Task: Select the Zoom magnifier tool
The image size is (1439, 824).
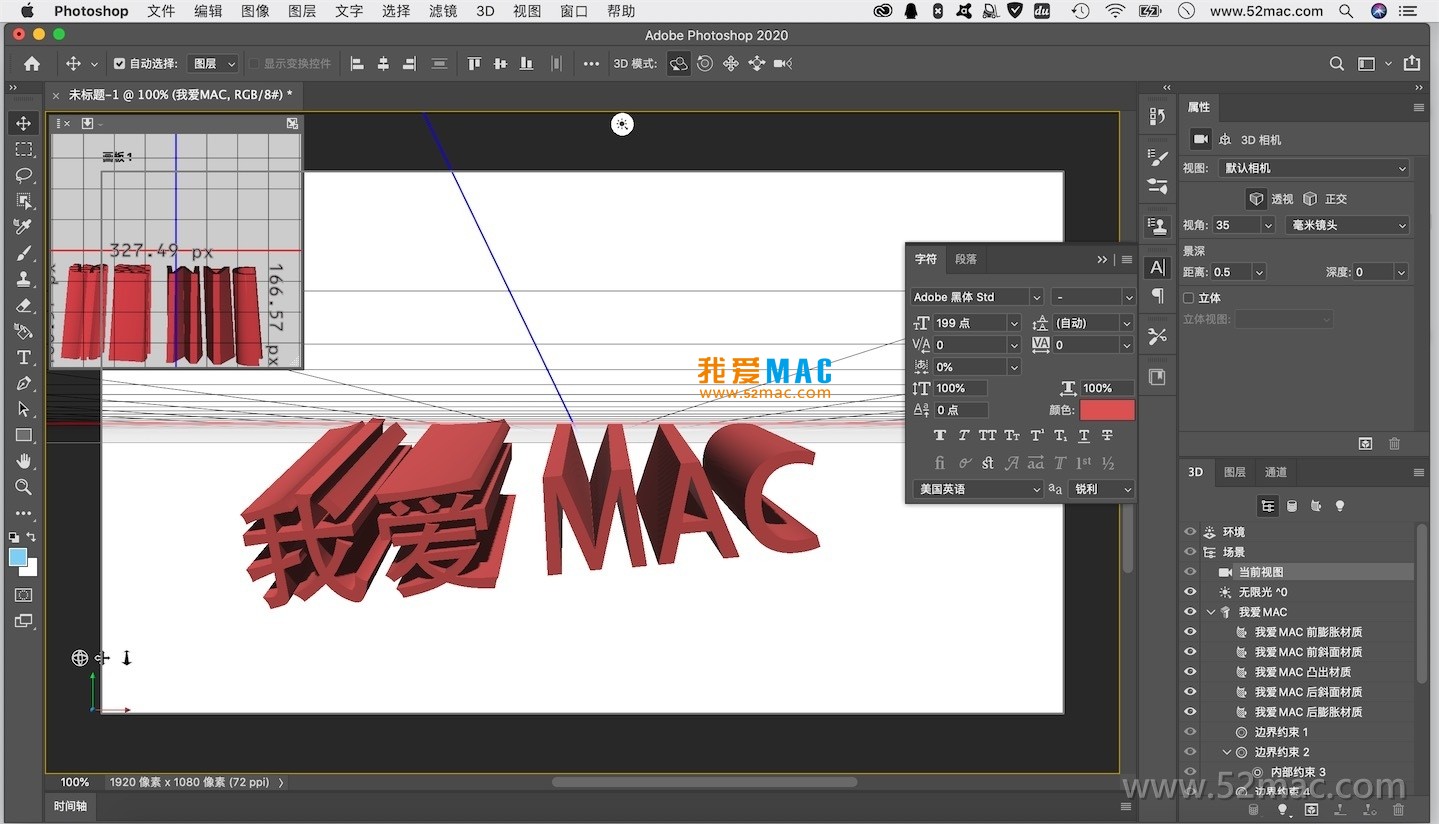Action: pos(23,487)
